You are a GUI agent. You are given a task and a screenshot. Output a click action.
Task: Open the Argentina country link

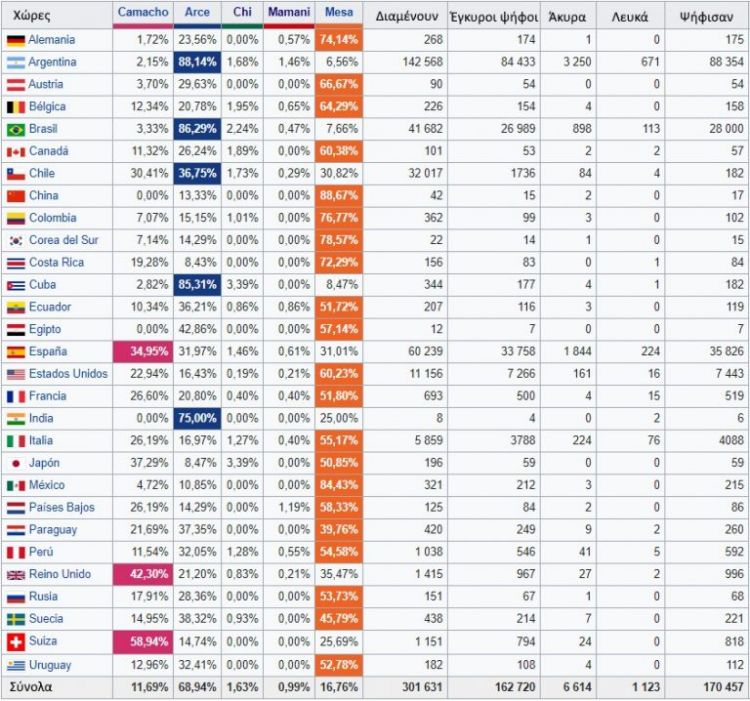coord(52,62)
